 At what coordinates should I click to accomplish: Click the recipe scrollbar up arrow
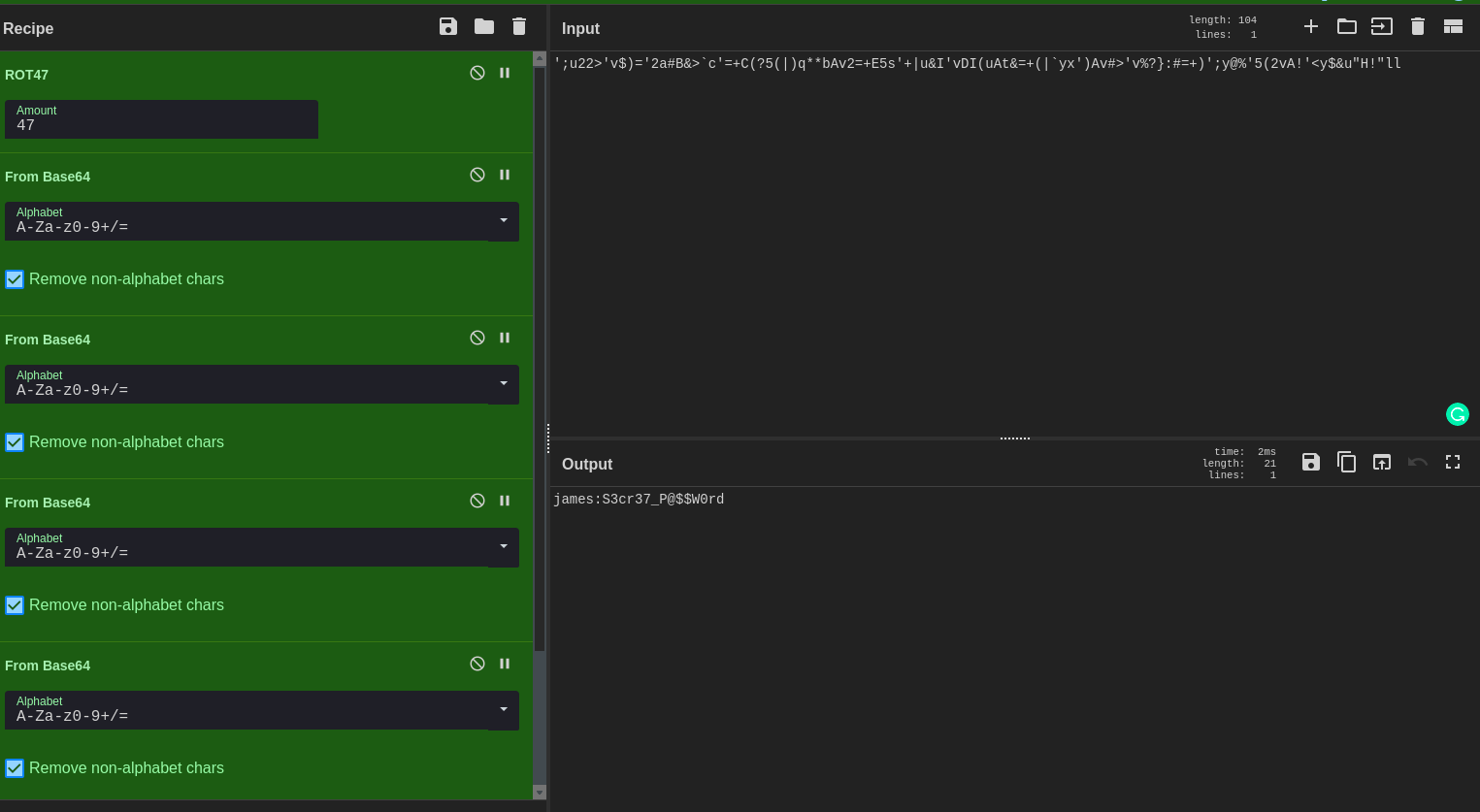click(x=540, y=59)
